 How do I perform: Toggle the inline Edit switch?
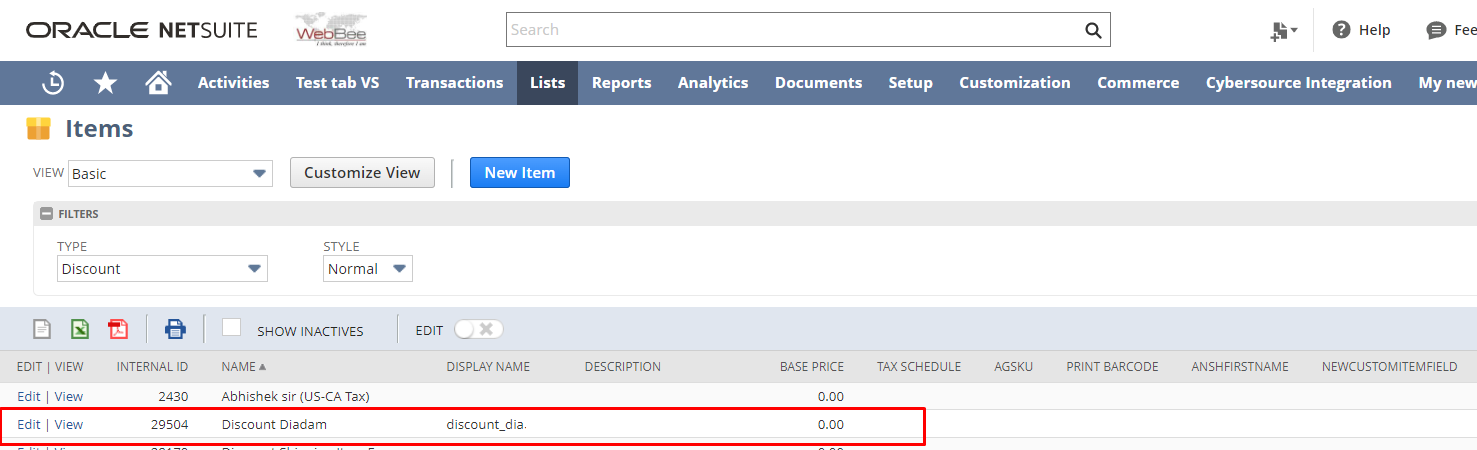point(478,329)
